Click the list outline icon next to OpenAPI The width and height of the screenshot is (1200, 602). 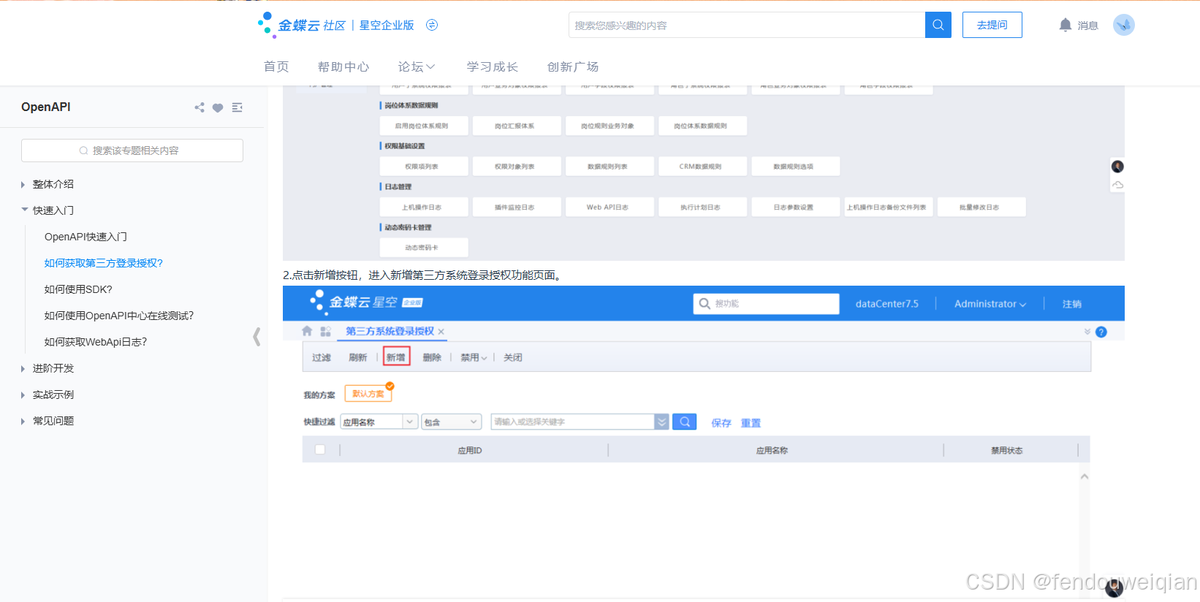click(237, 108)
